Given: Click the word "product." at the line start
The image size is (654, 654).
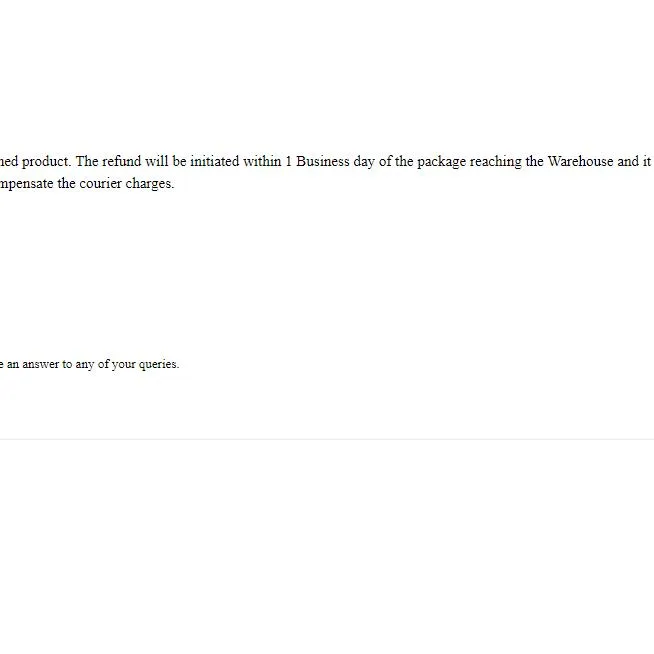Looking at the screenshot, I should [x=46, y=162].
